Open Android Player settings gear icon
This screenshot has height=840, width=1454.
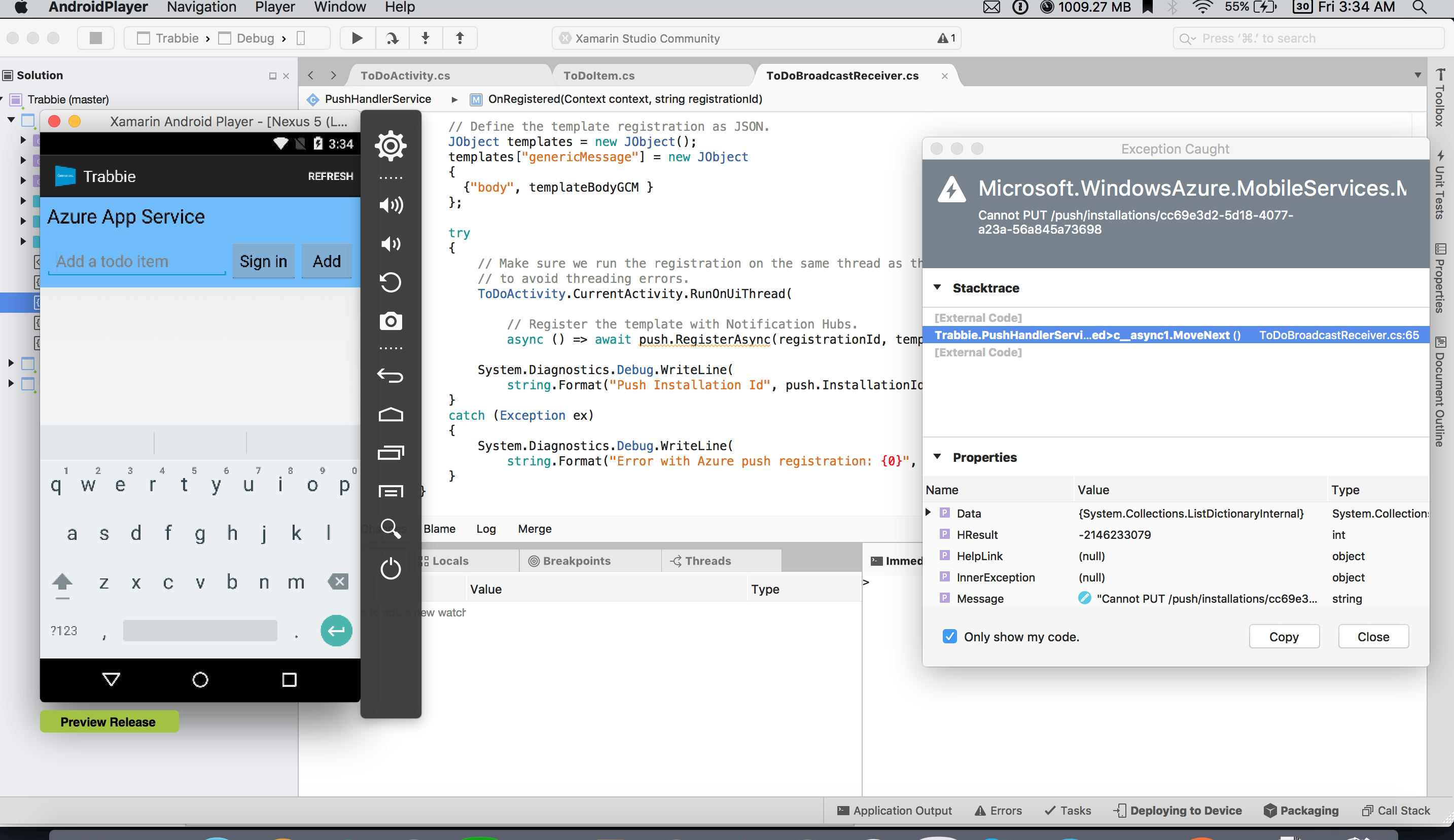[391, 145]
